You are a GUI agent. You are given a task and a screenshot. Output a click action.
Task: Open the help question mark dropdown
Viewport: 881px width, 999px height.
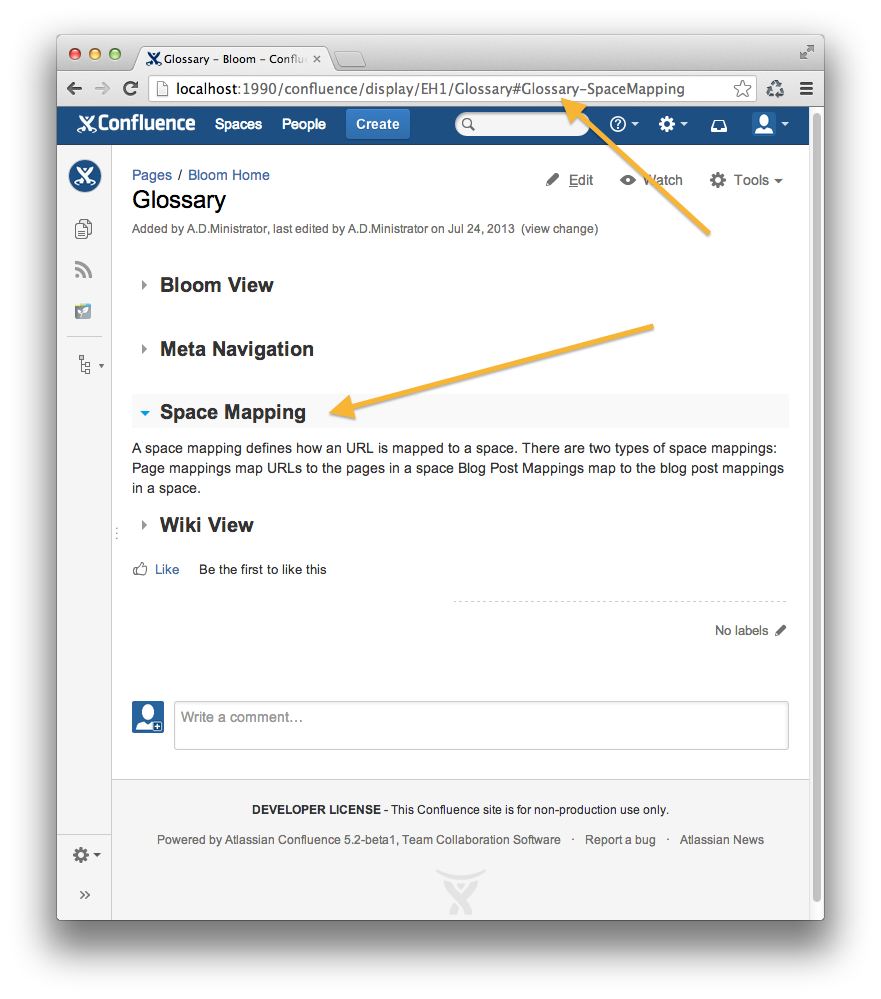624,125
